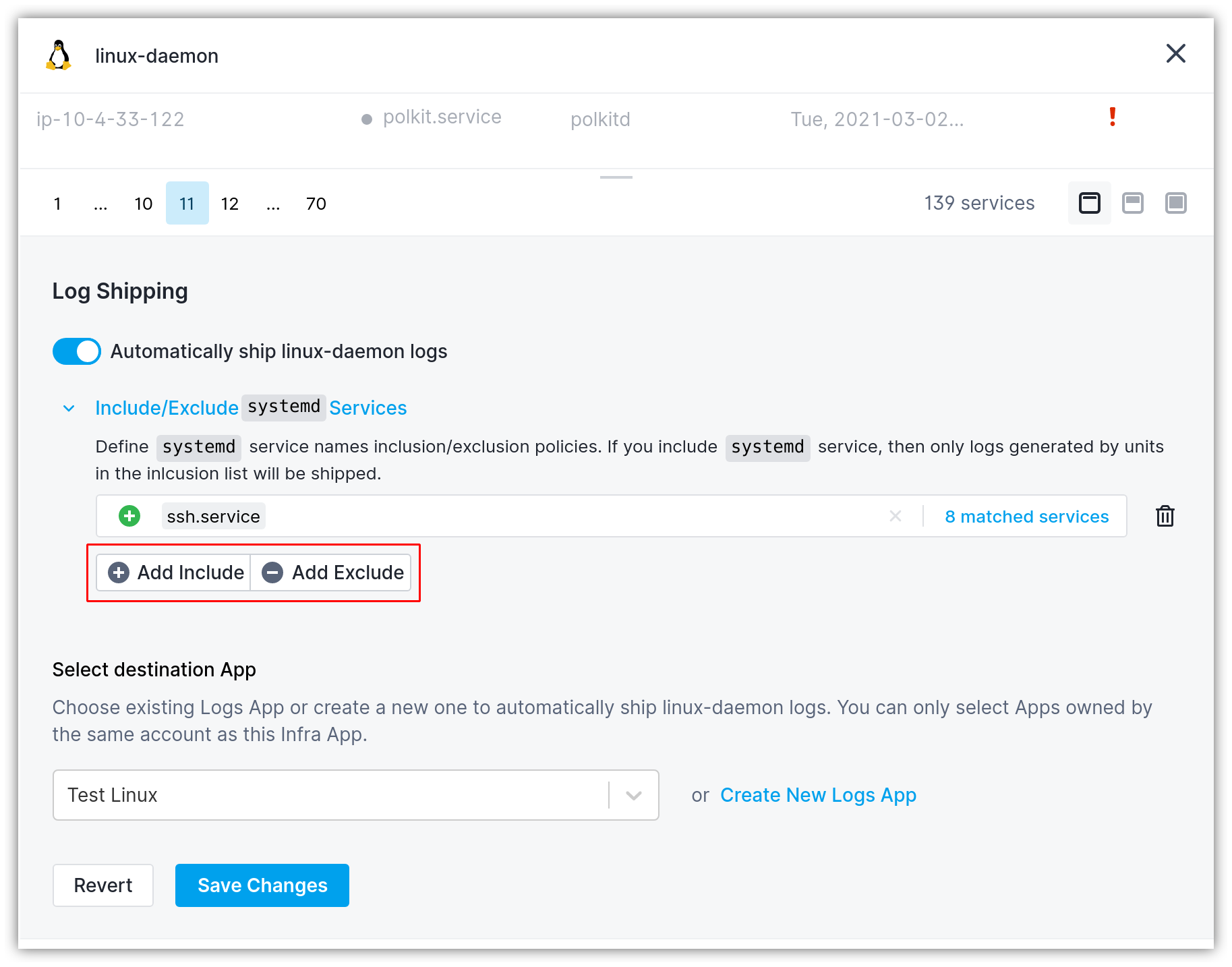Click Create New Logs App link
Viewport: 1232px width, 967px height.
pos(818,795)
